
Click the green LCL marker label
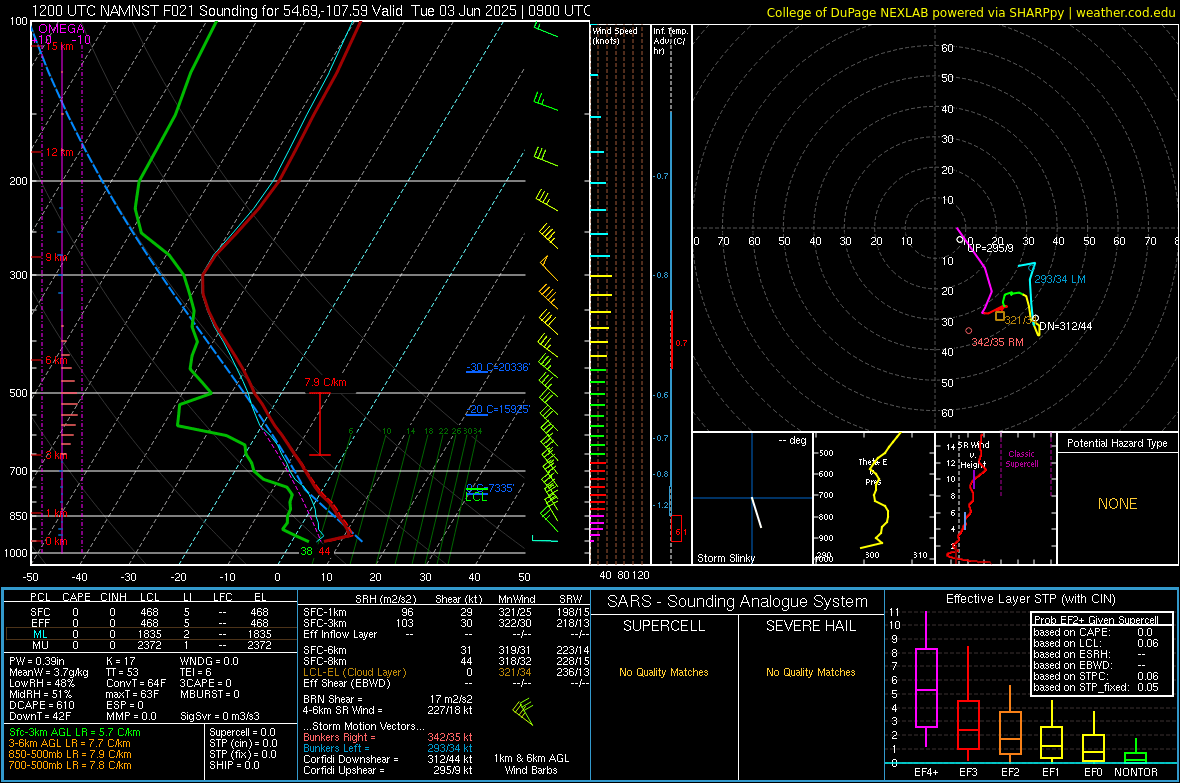(x=476, y=497)
